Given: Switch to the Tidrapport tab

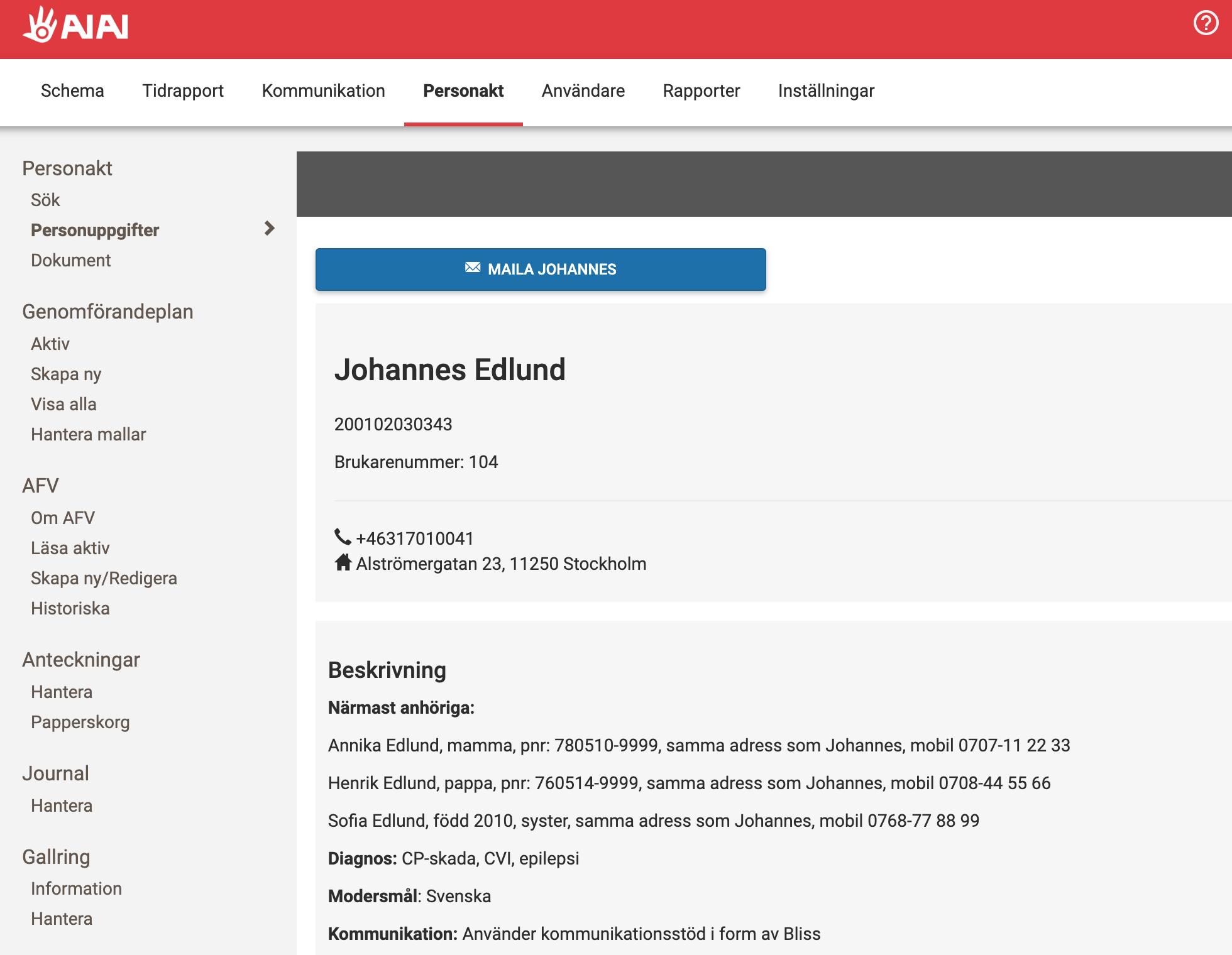Looking at the screenshot, I should [183, 91].
